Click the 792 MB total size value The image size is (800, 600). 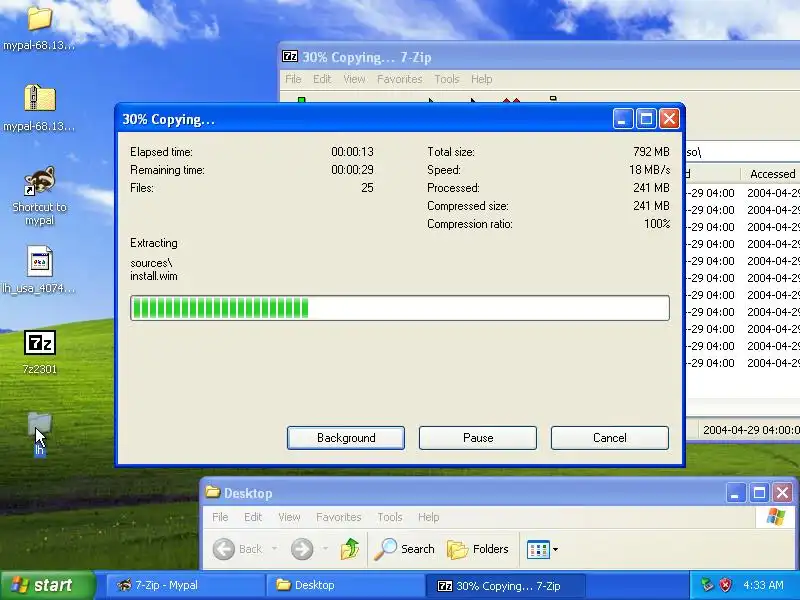(x=651, y=152)
